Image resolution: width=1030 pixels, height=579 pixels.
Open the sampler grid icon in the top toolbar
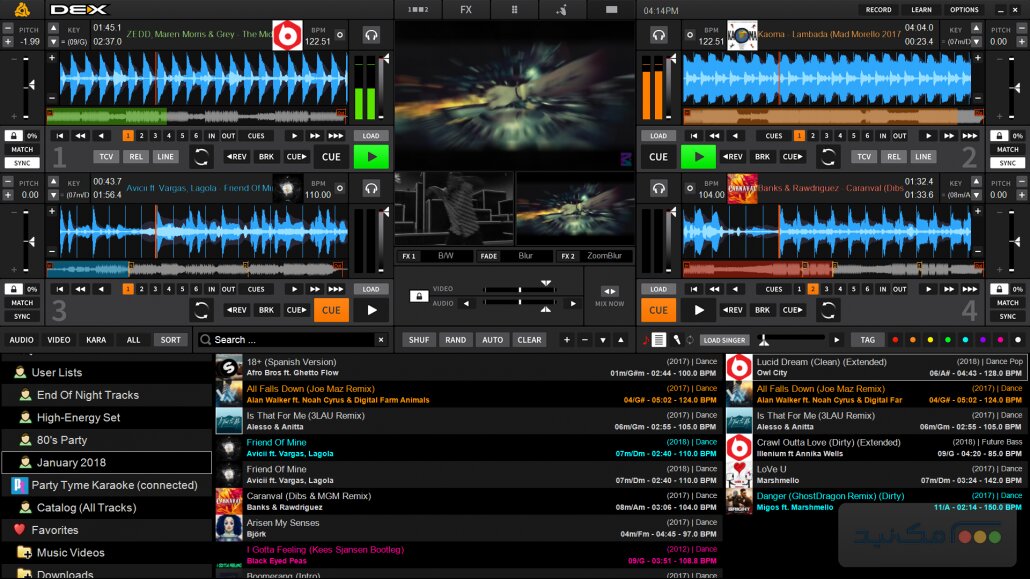516,9
